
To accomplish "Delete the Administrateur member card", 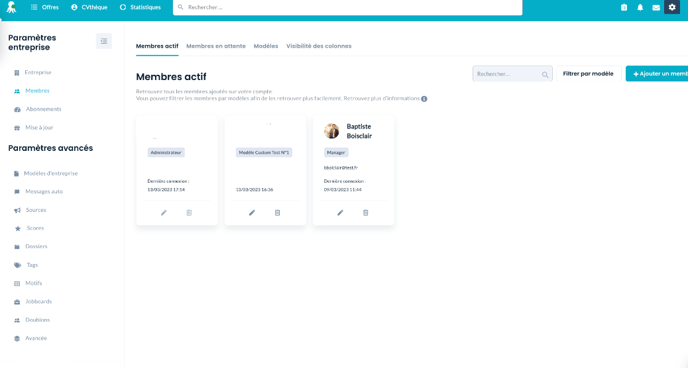I will pyautogui.click(x=189, y=213).
